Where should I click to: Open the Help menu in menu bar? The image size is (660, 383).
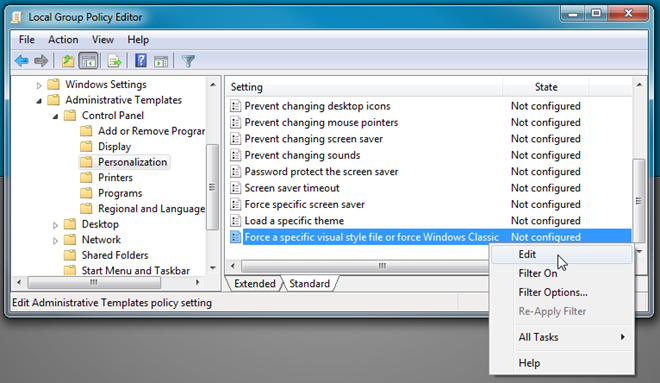coord(138,40)
